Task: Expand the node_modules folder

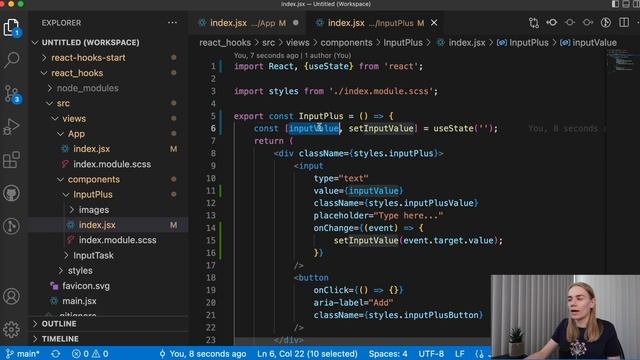Action: [x=87, y=88]
